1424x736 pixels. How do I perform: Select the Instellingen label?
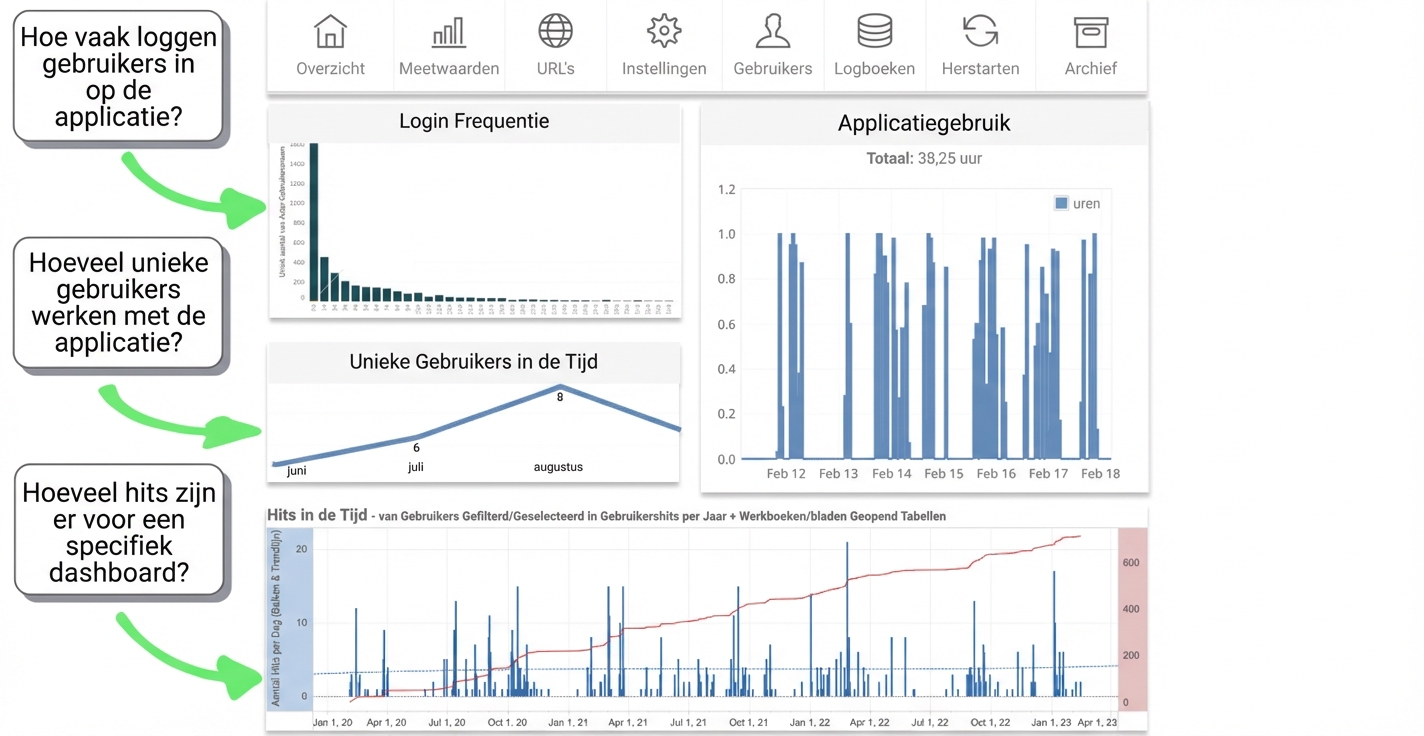664,69
